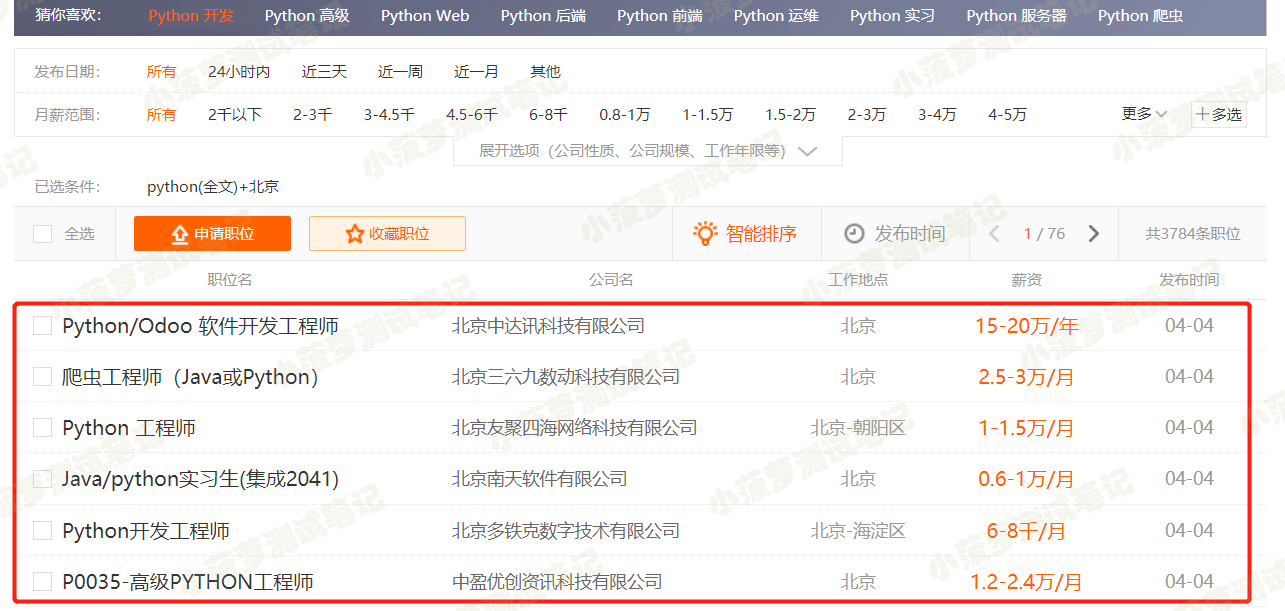Image resolution: width=1285 pixels, height=611 pixels.
Task: Open 更多 salary range dropdown
Action: click(1144, 115)
